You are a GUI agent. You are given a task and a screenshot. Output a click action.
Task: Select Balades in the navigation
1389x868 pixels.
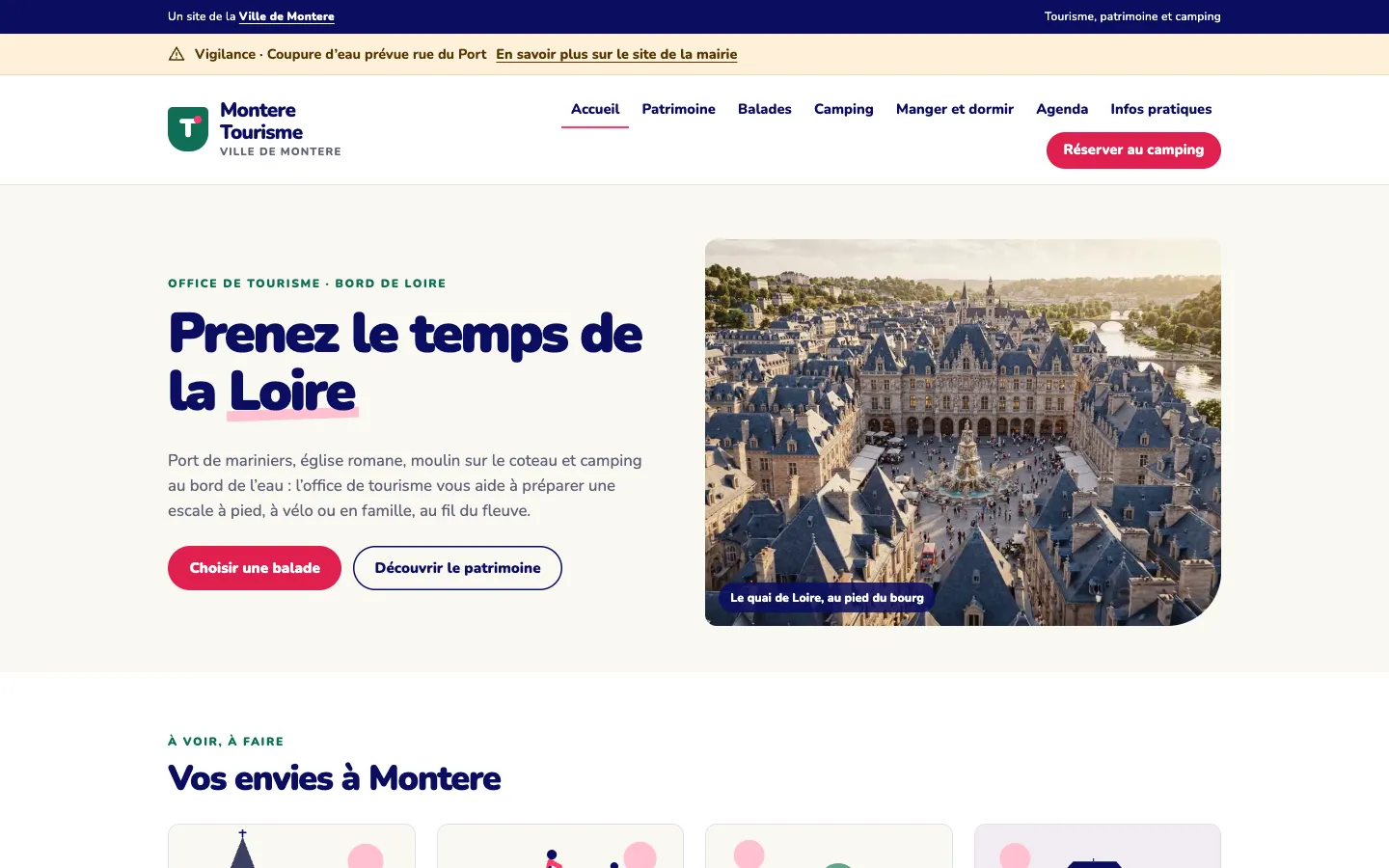pos(765,109)
